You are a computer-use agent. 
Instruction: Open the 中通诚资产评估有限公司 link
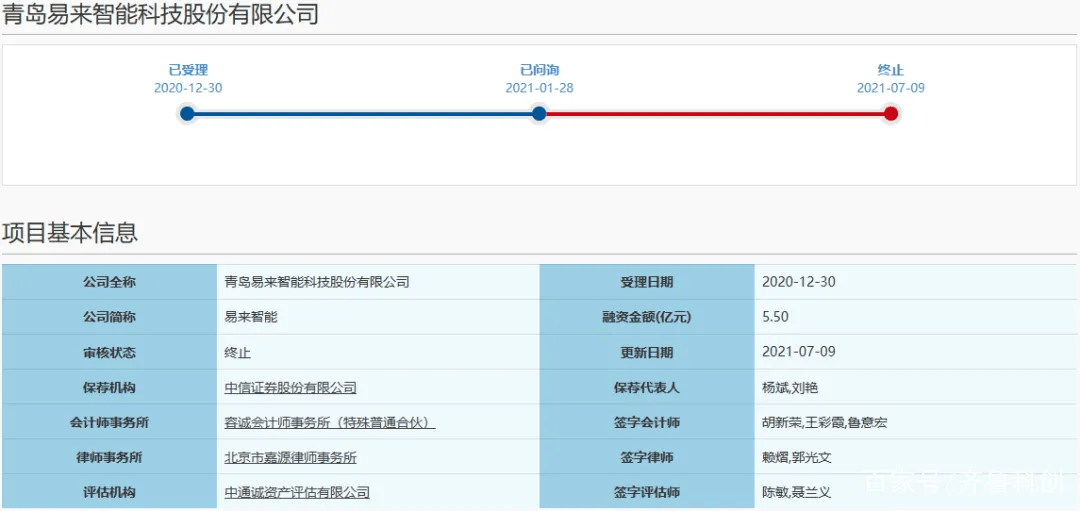pos(297,492)
